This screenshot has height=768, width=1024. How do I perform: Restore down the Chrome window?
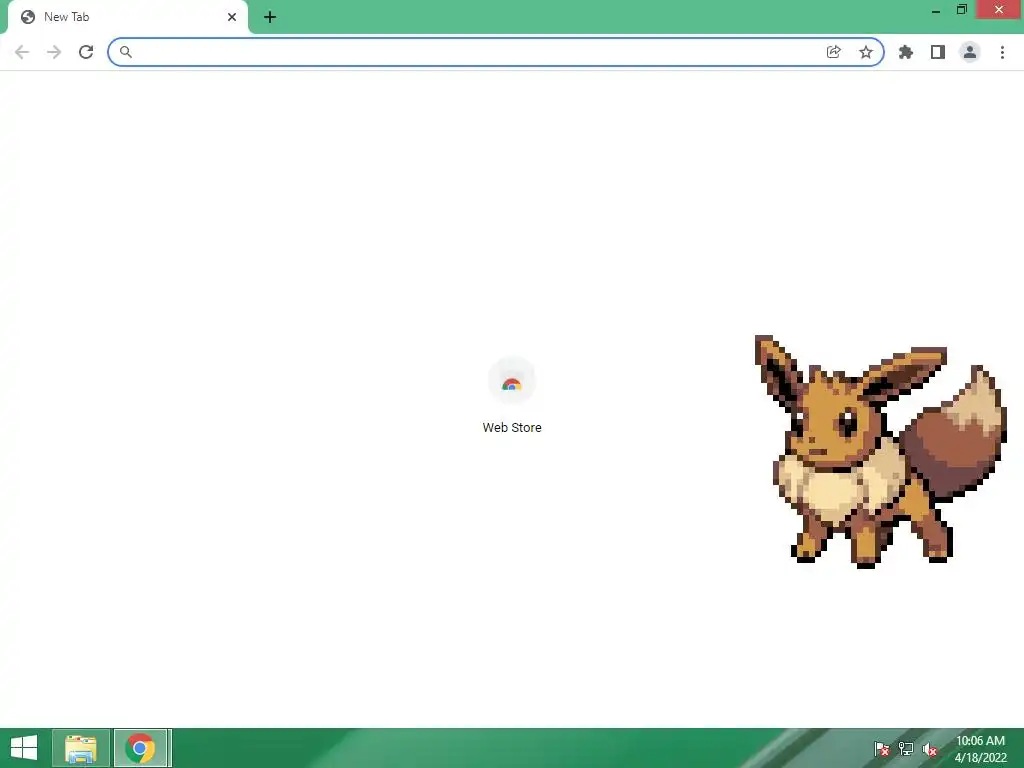[961, 10]
